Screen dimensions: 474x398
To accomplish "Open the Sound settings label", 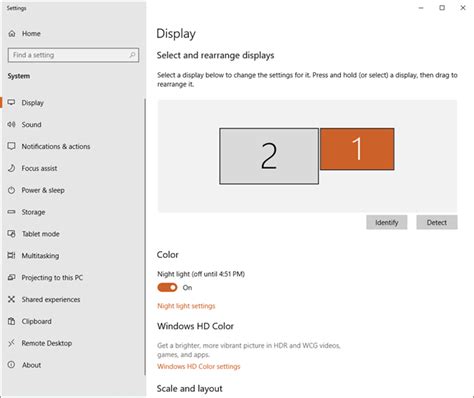I will point(31,125).
